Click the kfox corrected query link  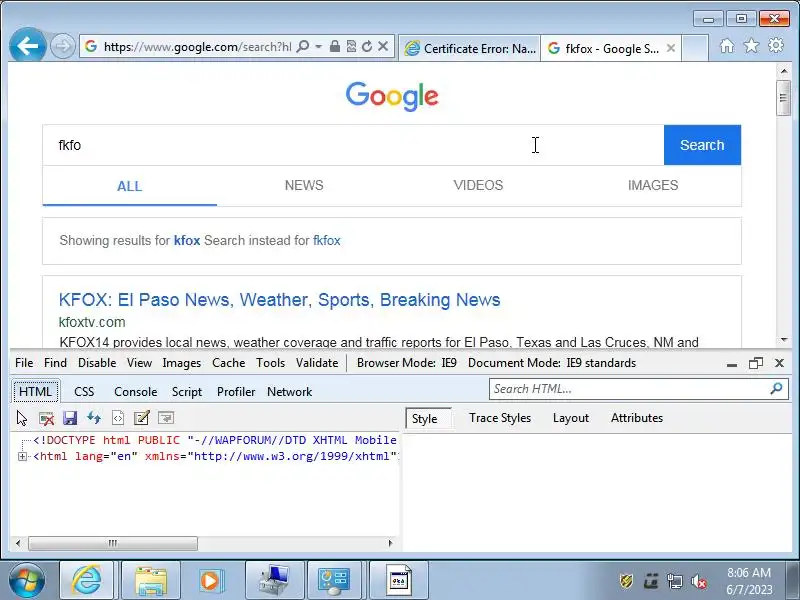187,240
